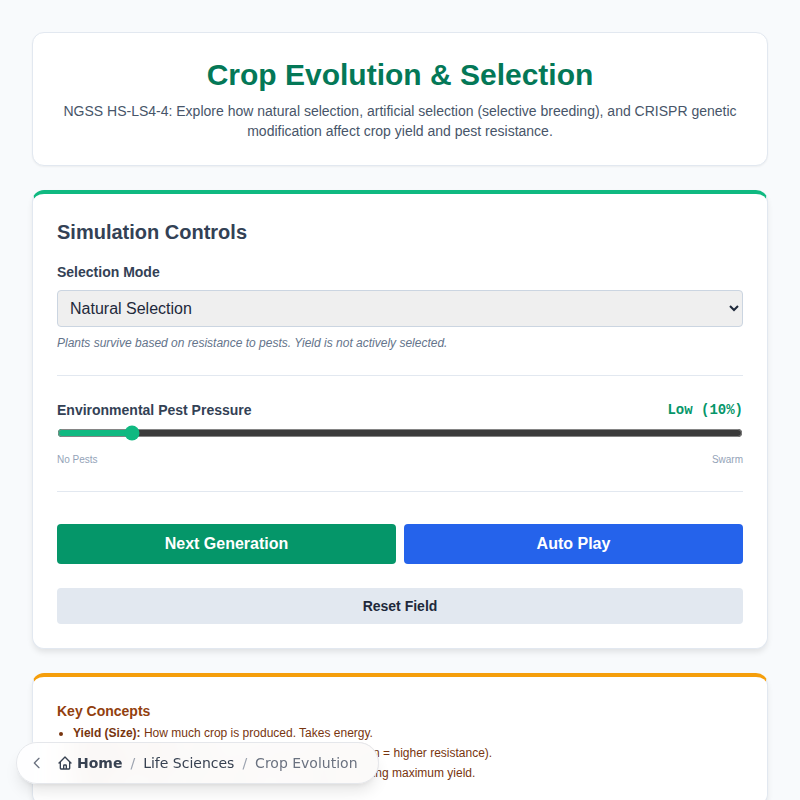Click the back chevron arrow in breadcrumb bar

(x=36, y=762)
